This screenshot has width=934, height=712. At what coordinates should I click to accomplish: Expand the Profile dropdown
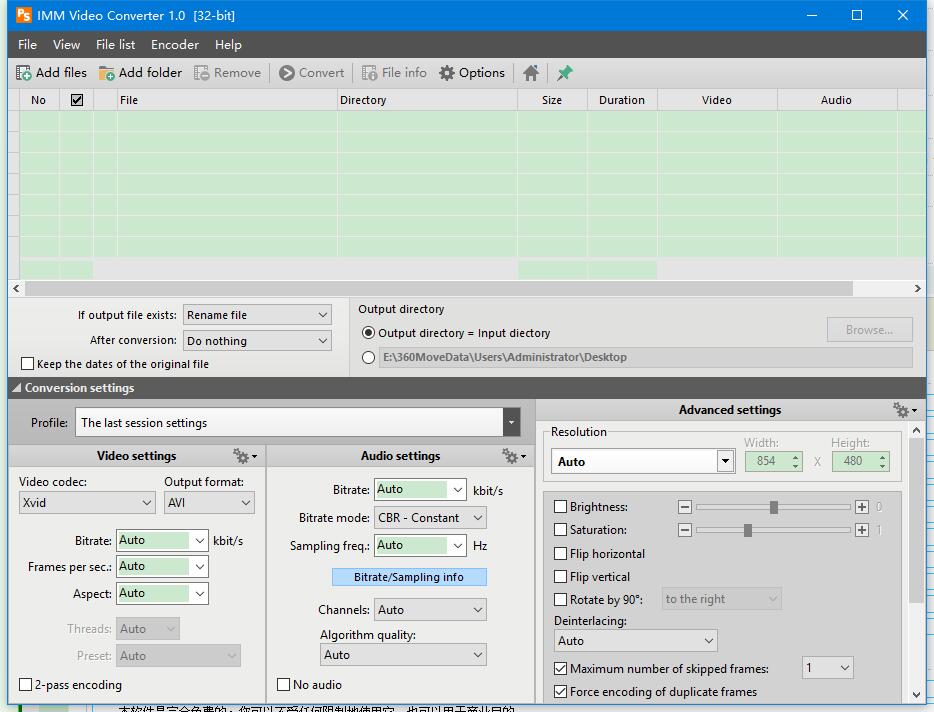click(x=511, y=422)
